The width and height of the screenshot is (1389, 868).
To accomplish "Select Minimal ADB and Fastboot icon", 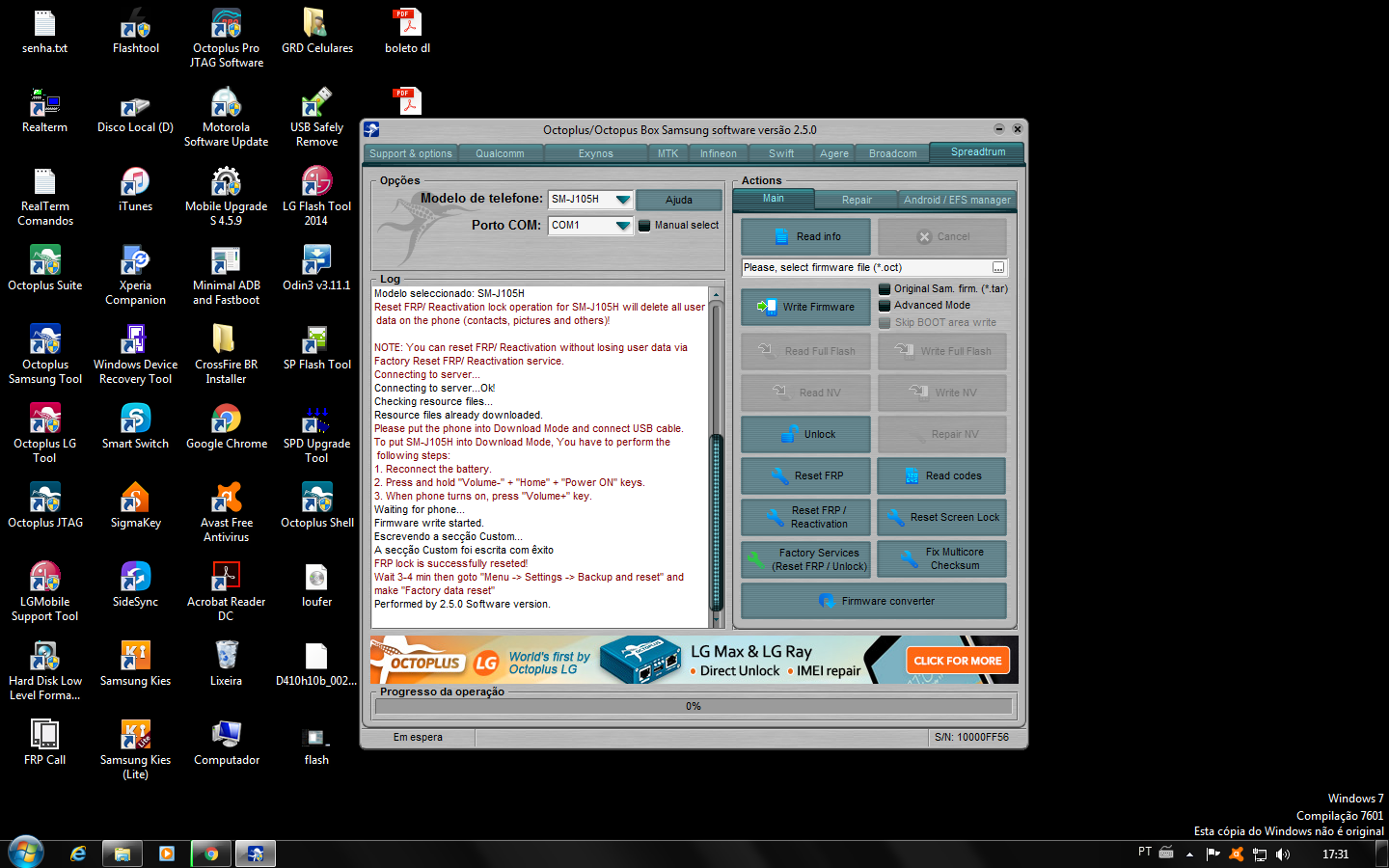I will tap(226, 274).
